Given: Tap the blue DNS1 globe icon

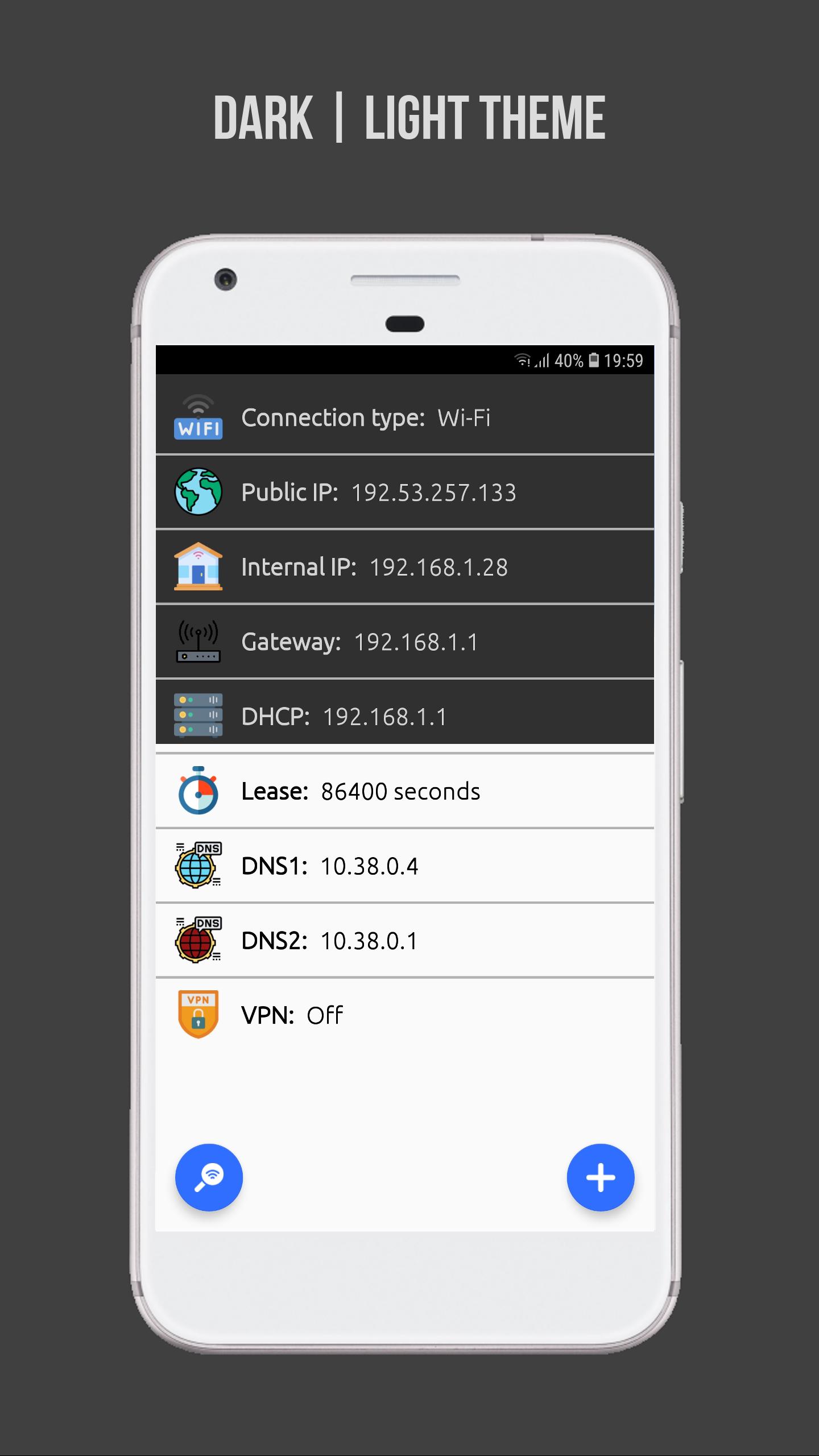Looking at the screenshot, I should pyautogui.click(x=198, y=865).
